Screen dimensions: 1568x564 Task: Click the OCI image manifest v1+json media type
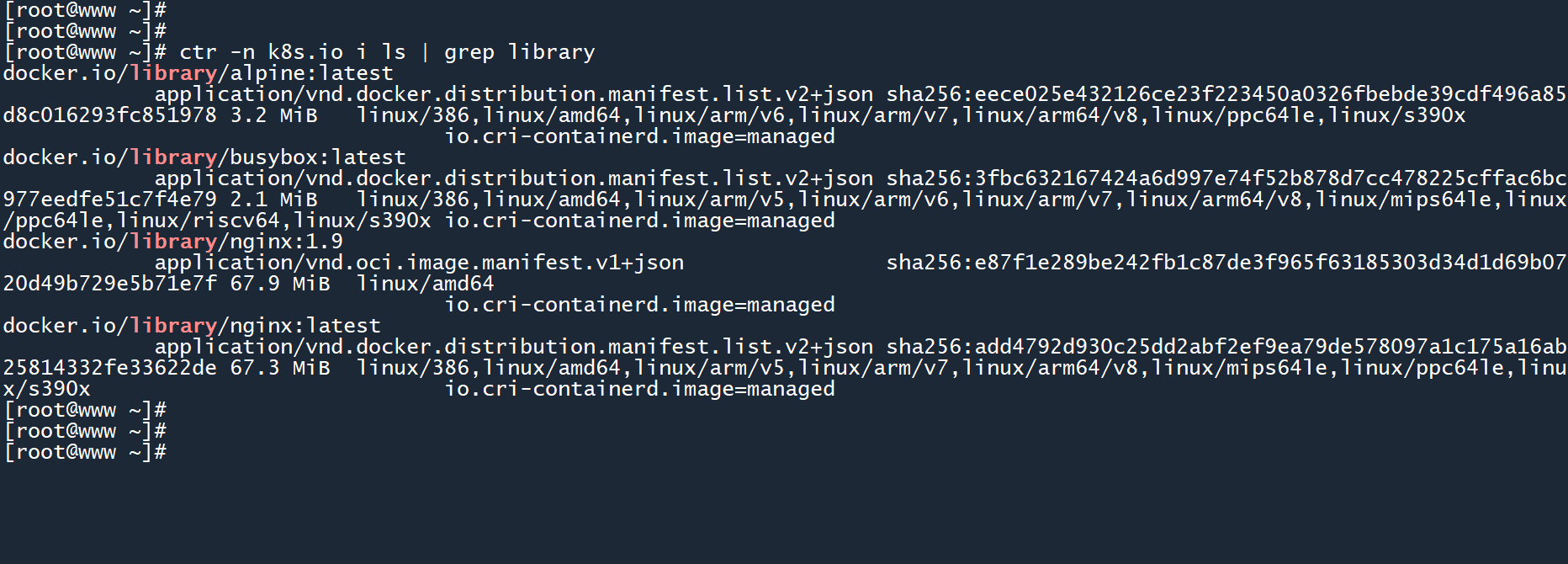click(x=419, y=263)
